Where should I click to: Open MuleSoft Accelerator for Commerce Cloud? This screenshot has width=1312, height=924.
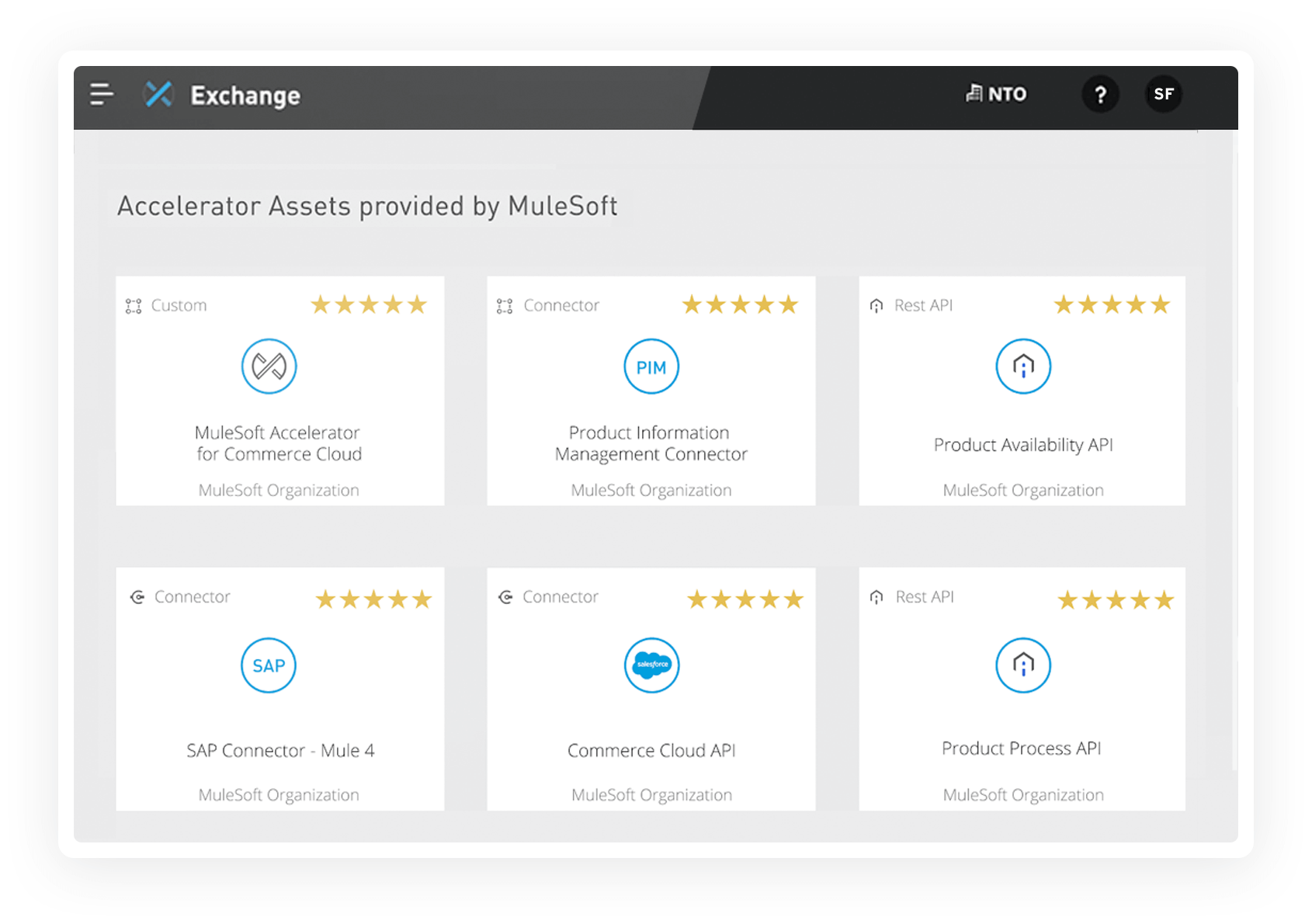279,443
